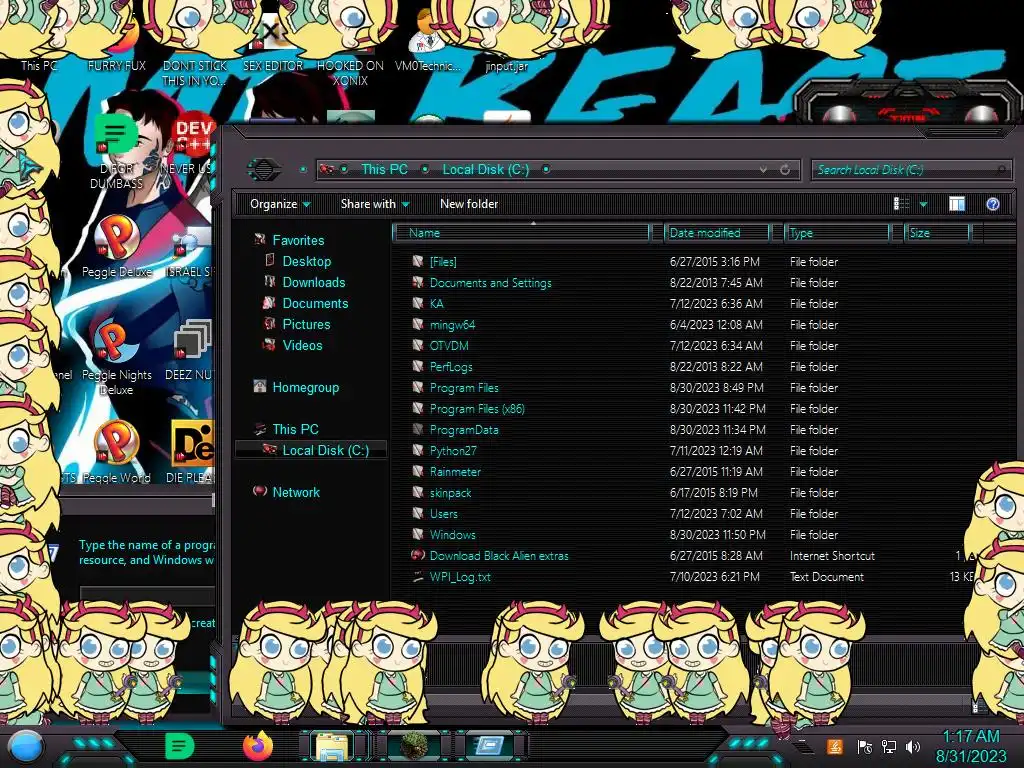Select the Documents and Settings folder
The width and height of the screenshot is (1024, 768).
(x=490, y=283)
